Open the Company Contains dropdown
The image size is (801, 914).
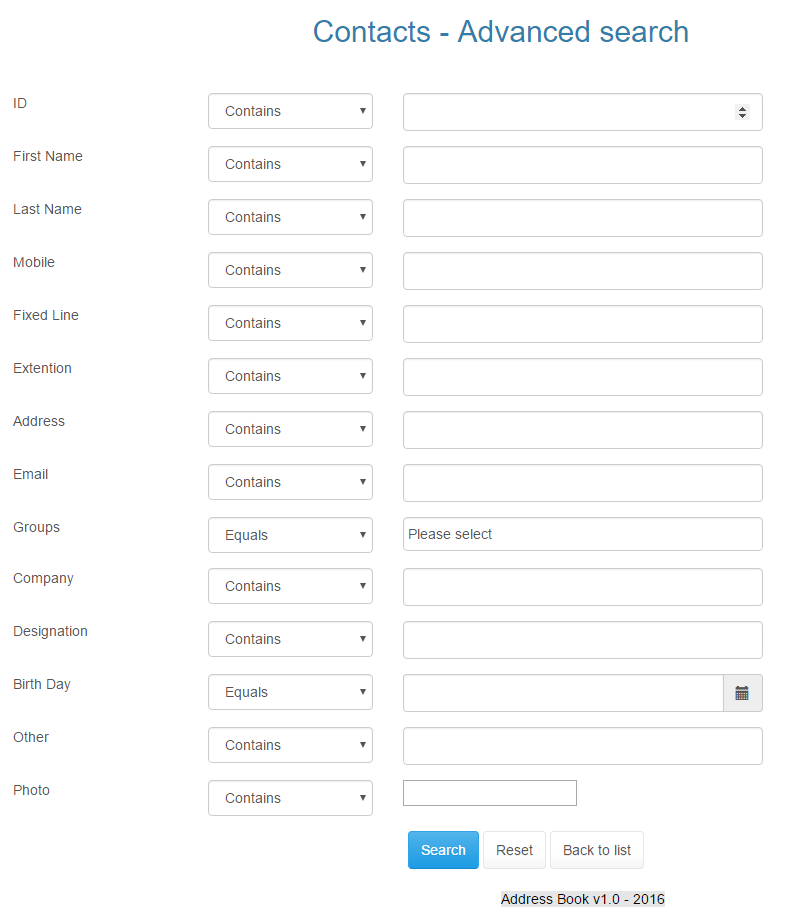pyautogui.click(x=290, y=586)
